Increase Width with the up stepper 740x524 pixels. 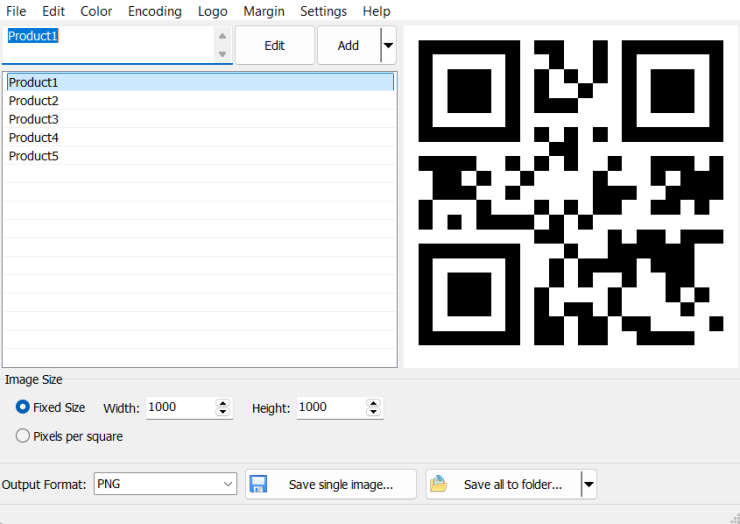223,403
